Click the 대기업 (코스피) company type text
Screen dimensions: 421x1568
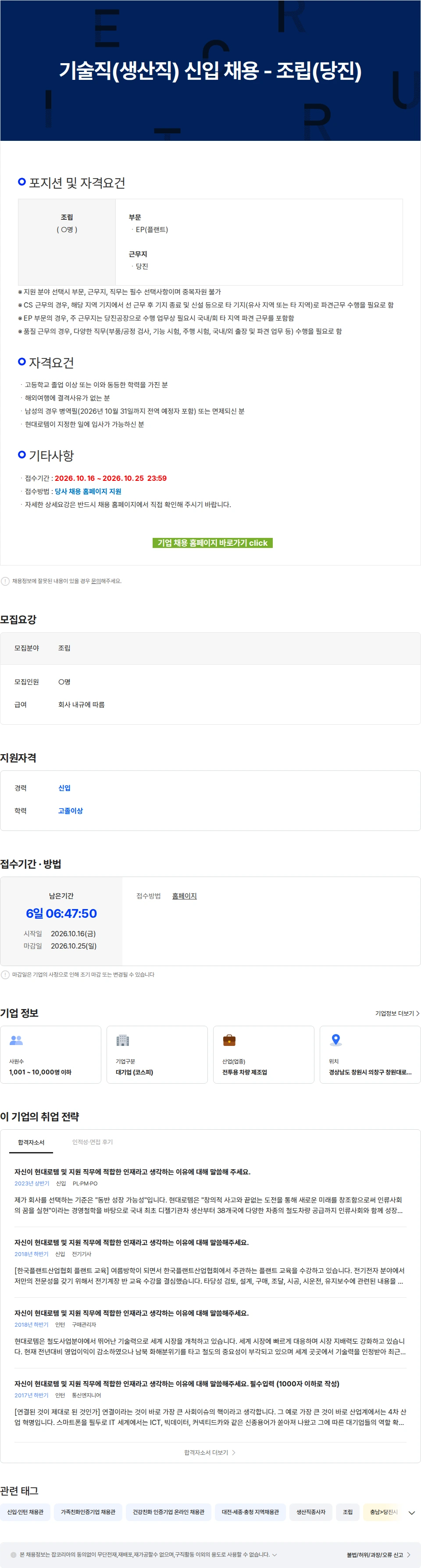click(135, 1073)
